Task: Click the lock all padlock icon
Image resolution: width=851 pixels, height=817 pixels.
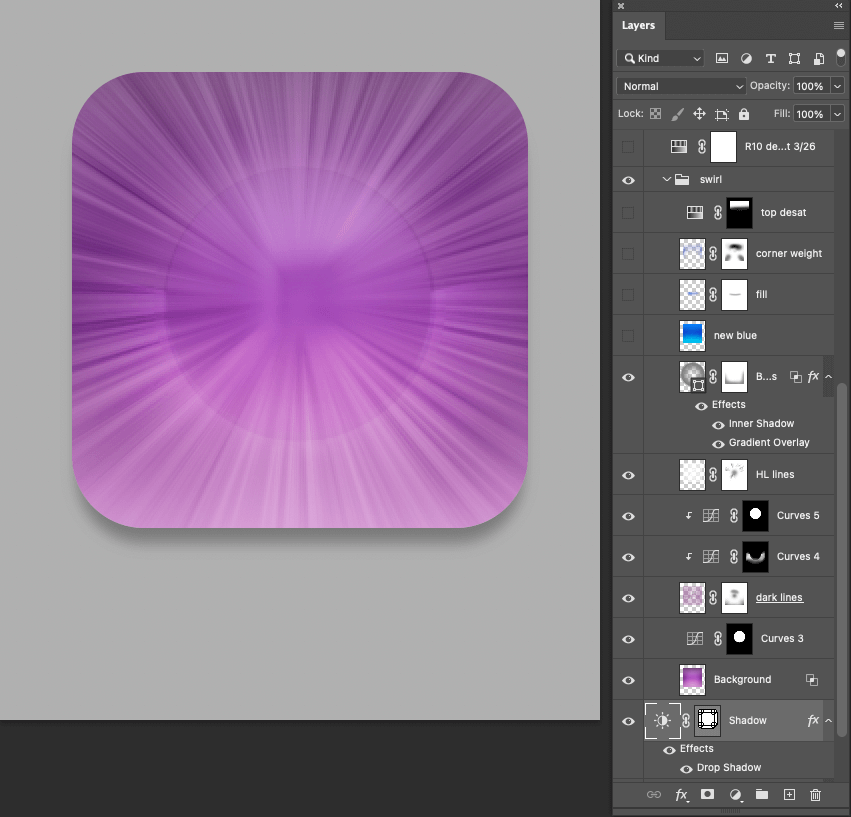Action: coord(745,114)
